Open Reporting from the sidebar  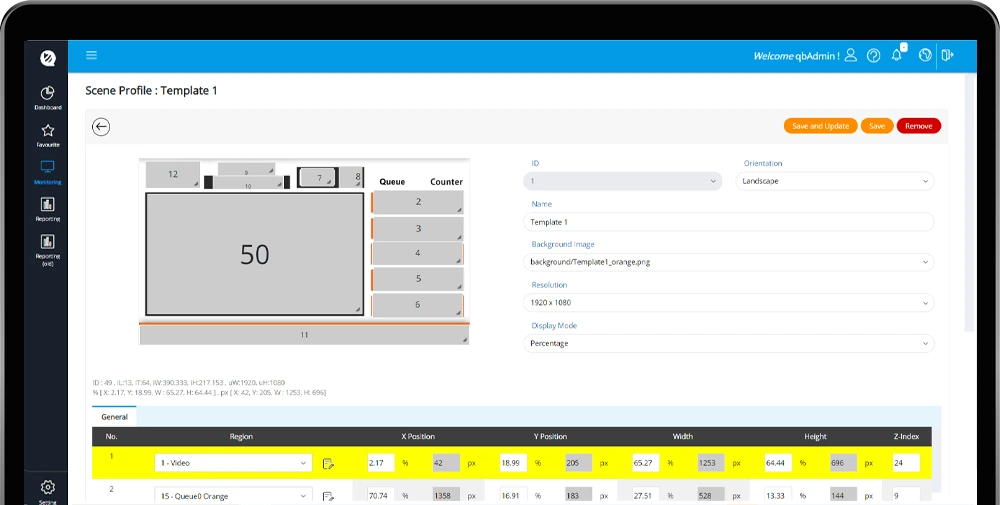[48, 209]
